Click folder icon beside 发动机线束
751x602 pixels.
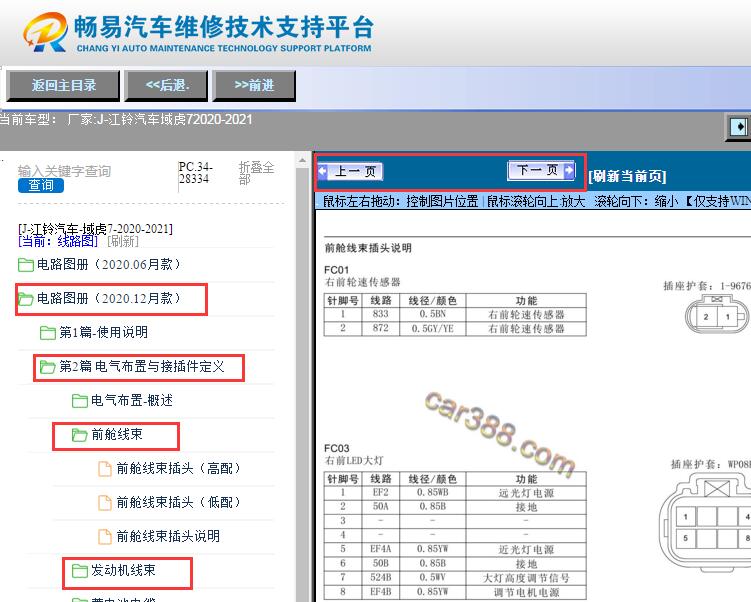(x=80, y=571)
